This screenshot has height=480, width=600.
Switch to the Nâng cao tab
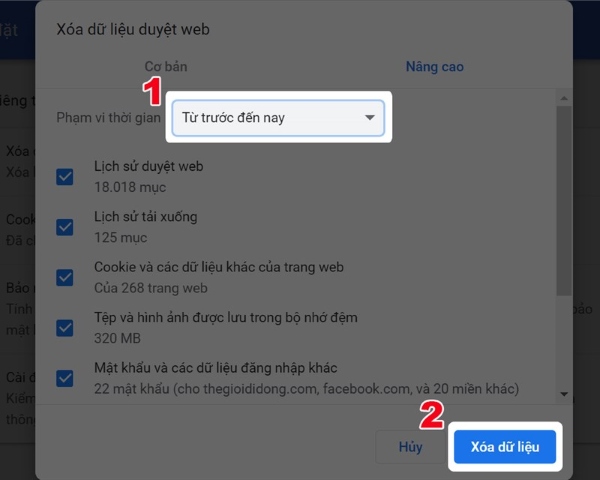434,67
